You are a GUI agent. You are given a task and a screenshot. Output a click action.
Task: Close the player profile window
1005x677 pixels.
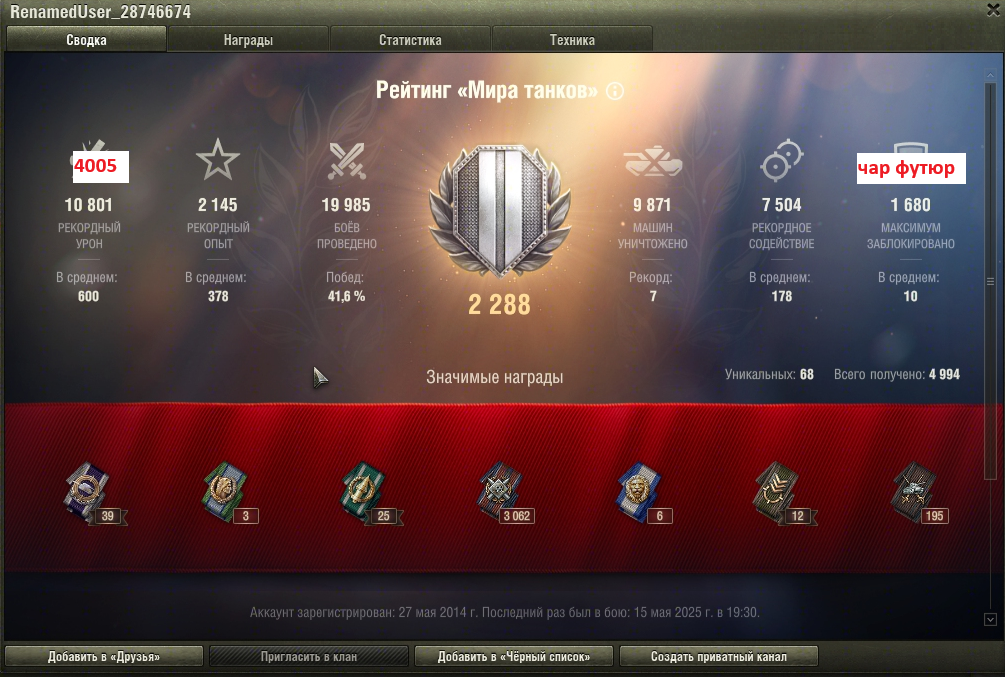coord(993,10)
